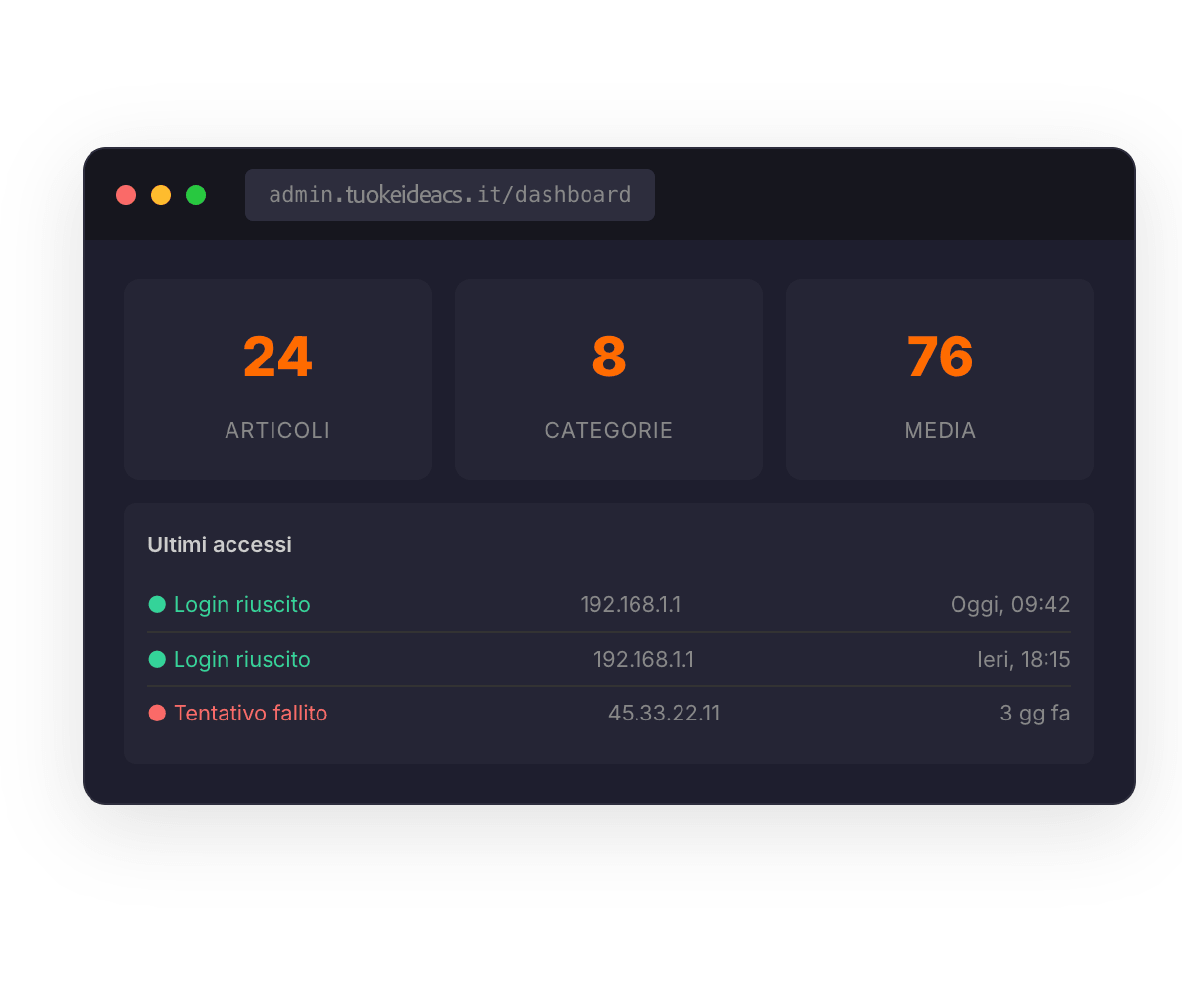Open the second Login riuscito entry
Viewport: 1182px width, 992px height.
point(241,659)
